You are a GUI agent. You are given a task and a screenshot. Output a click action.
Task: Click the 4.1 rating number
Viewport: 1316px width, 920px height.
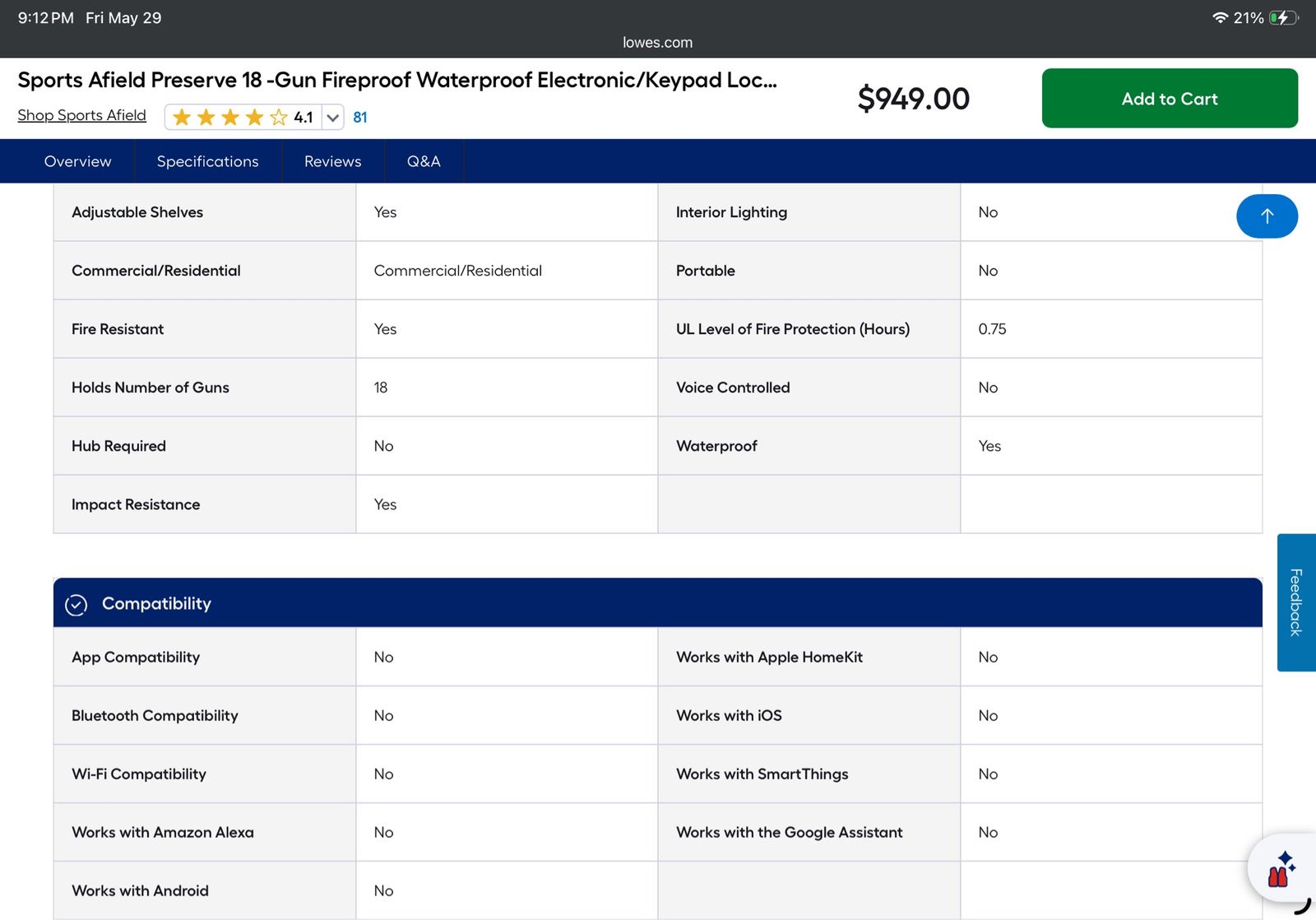(304, 118)
